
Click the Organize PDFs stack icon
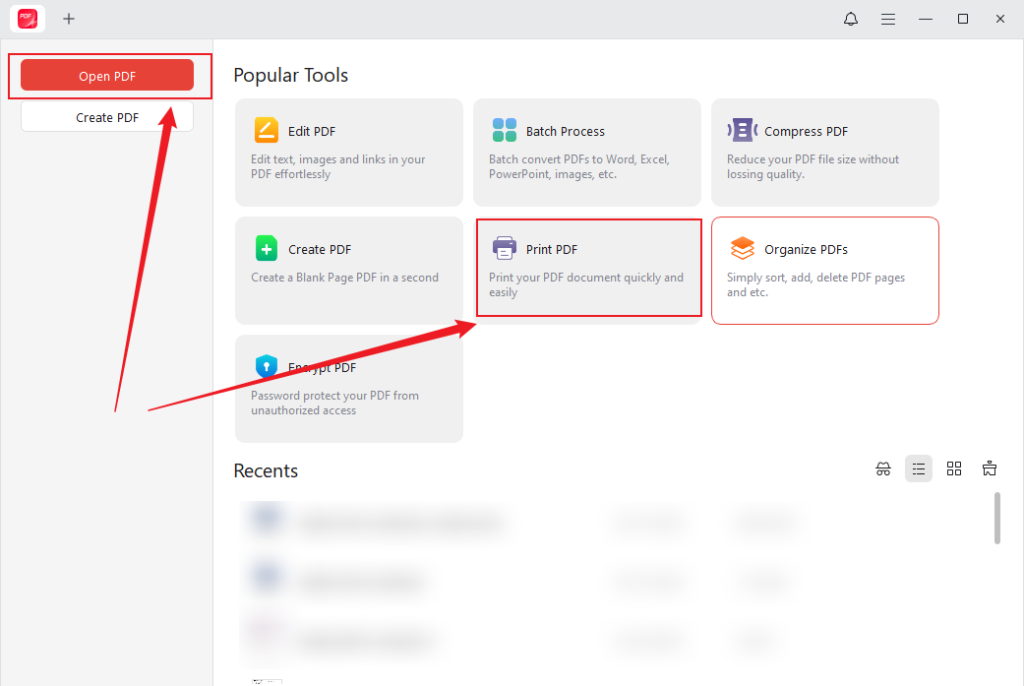point(742,249)
